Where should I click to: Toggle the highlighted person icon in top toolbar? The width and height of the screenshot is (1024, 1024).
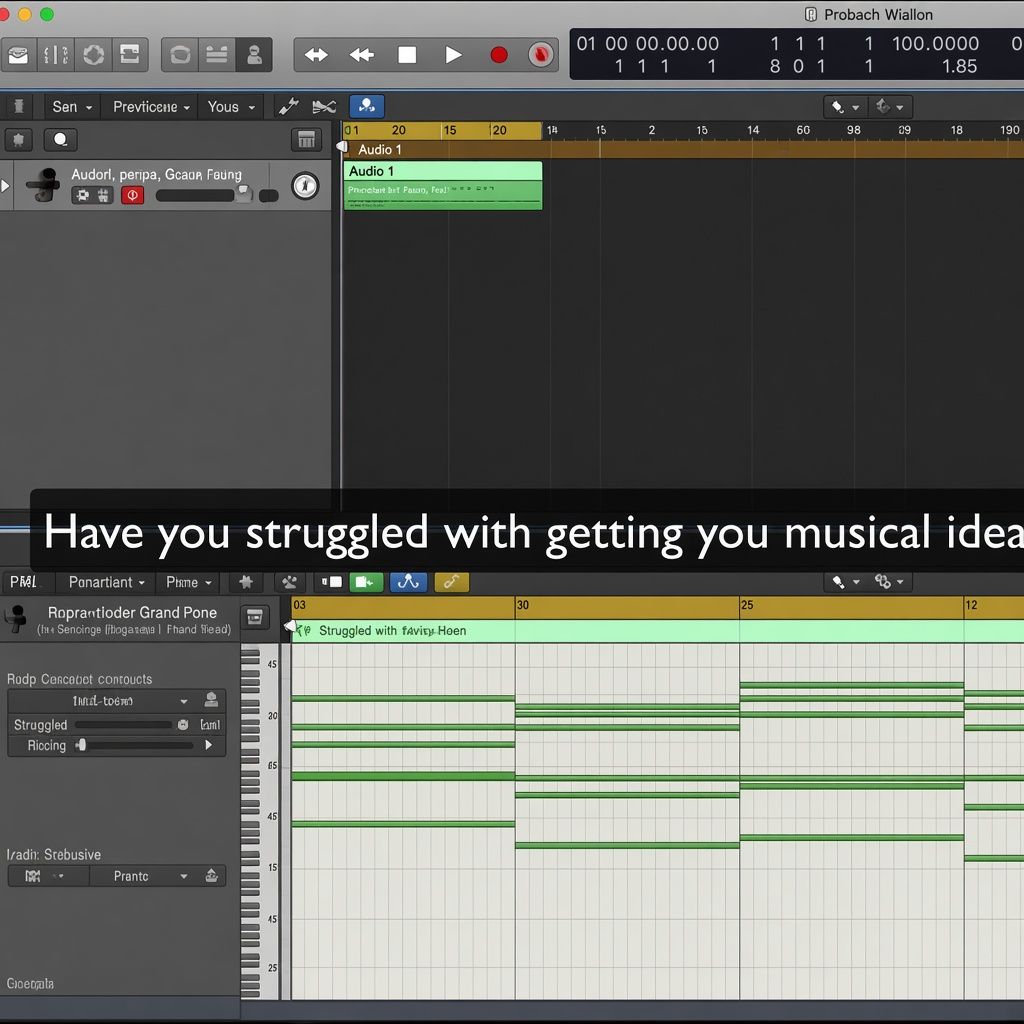coord(254,55)
